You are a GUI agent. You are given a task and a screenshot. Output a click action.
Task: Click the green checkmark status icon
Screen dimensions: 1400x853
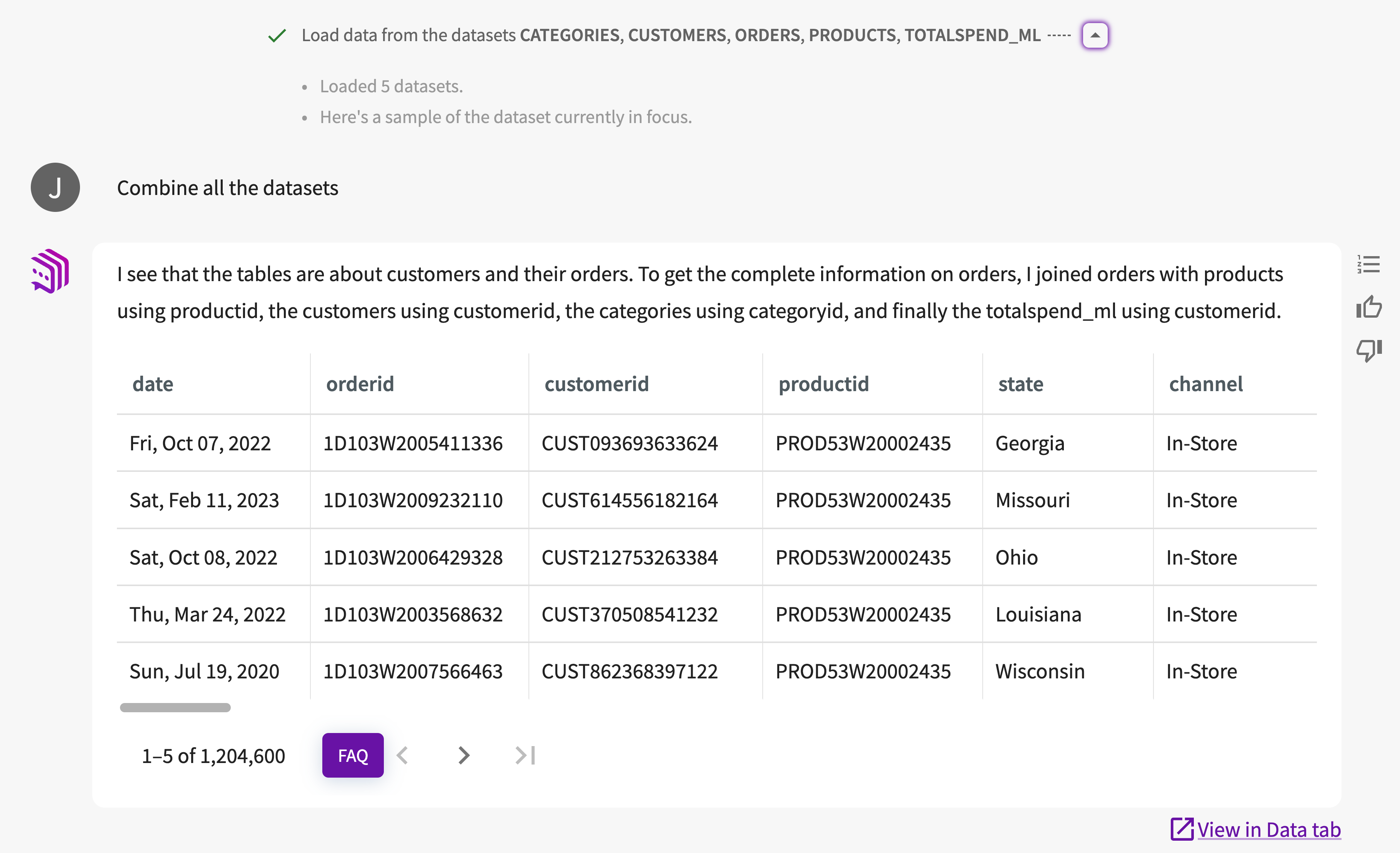click(x=277, y=36)
